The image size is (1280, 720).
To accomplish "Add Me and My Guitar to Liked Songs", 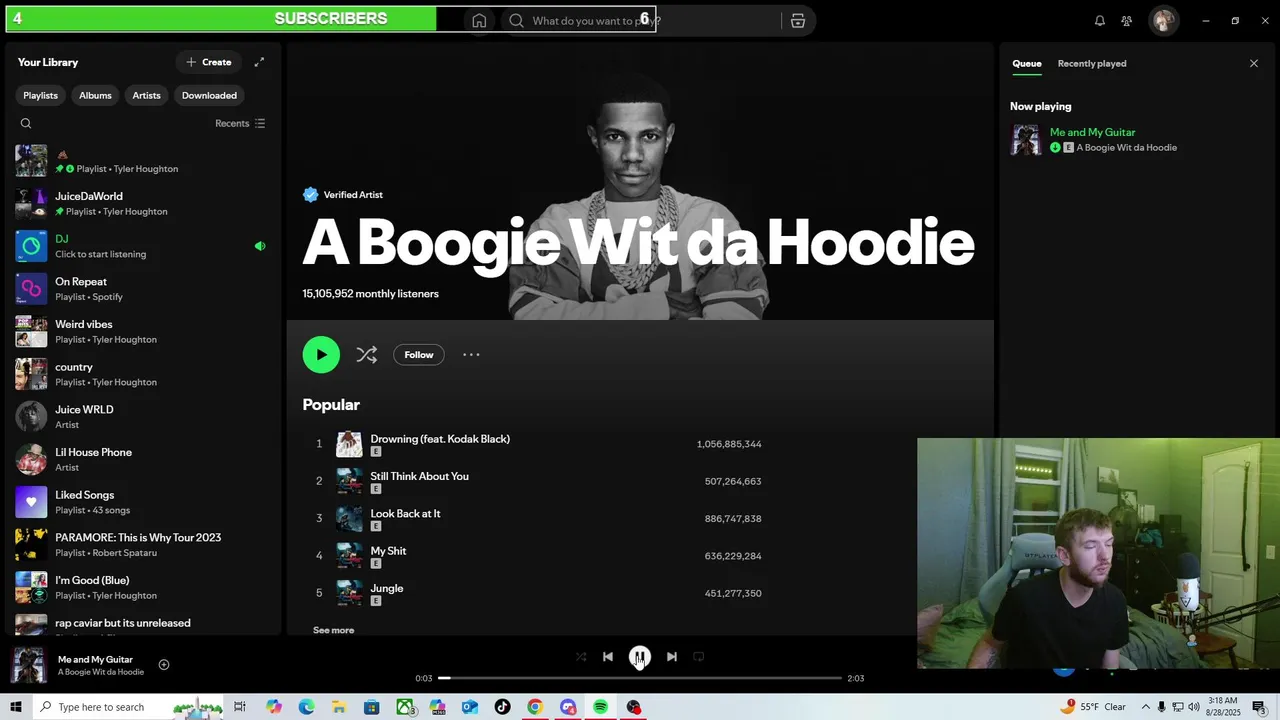I will tap(164, 664).
